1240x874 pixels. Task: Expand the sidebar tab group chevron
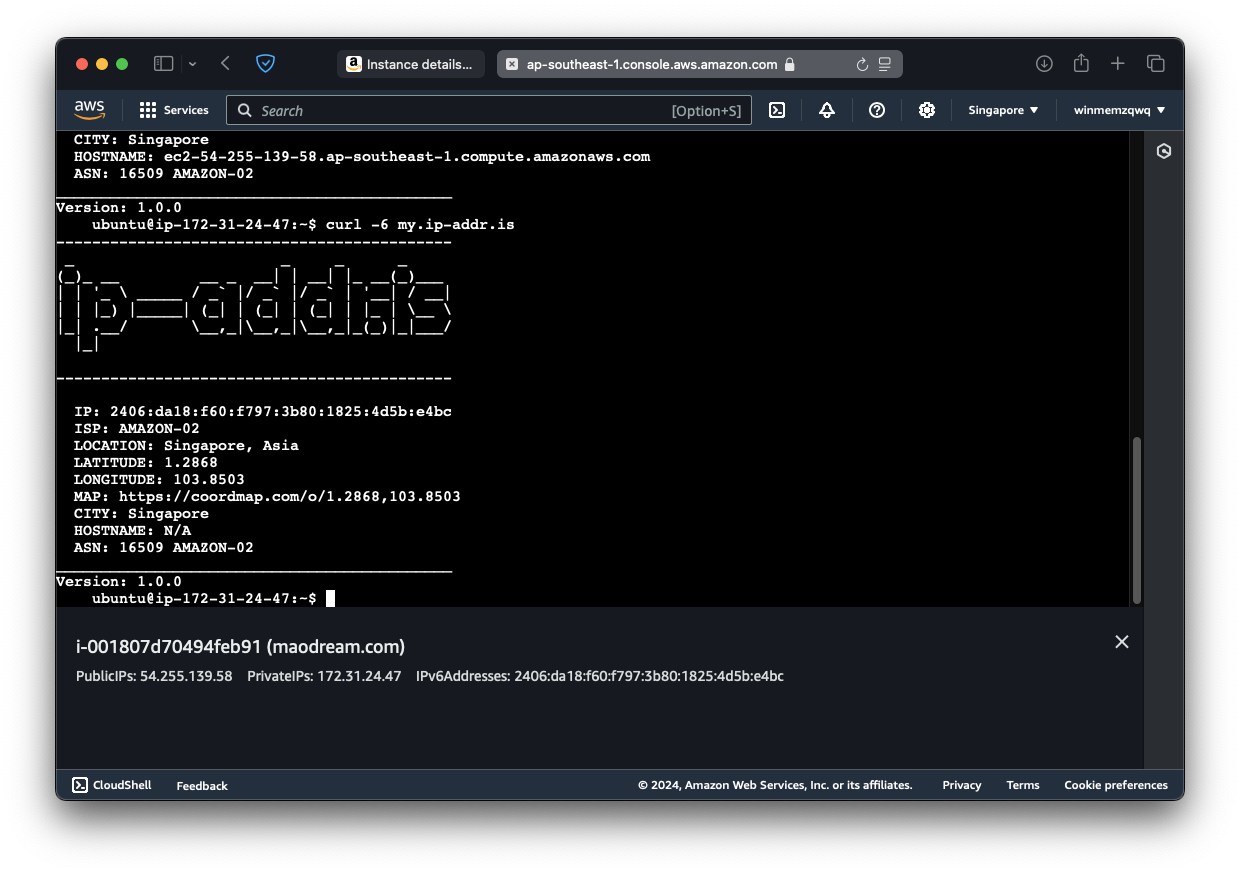192,64
